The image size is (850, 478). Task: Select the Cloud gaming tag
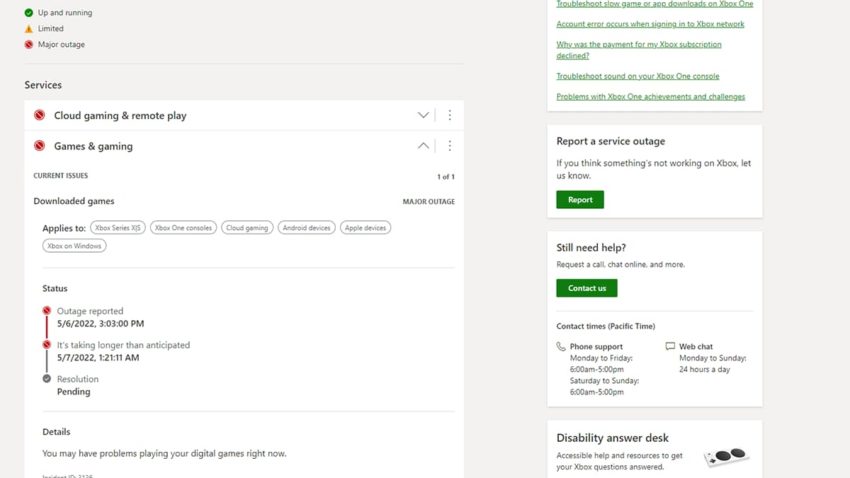[x=247, y=228]
